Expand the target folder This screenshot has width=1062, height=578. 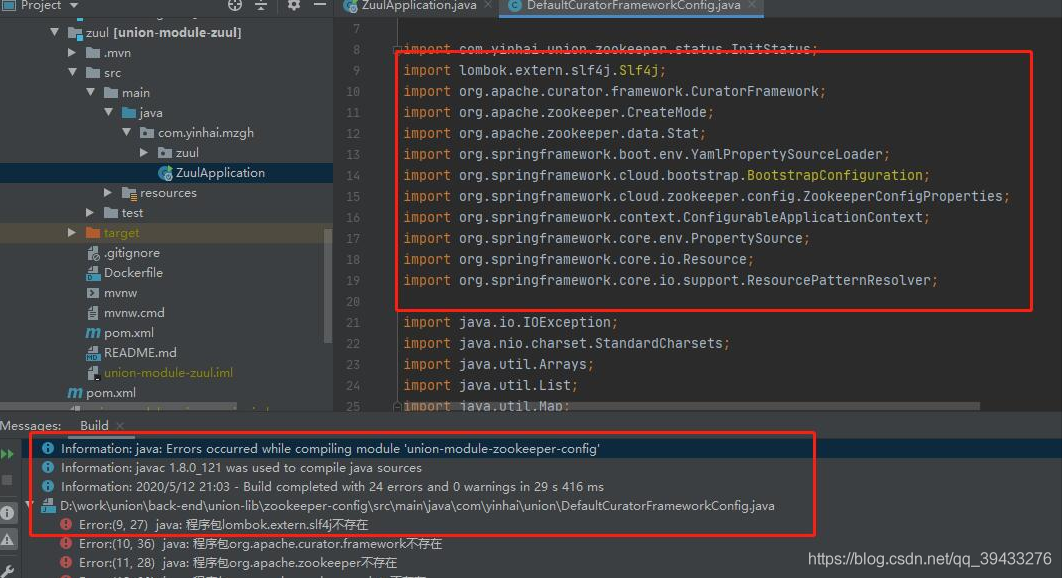[72, 232]
